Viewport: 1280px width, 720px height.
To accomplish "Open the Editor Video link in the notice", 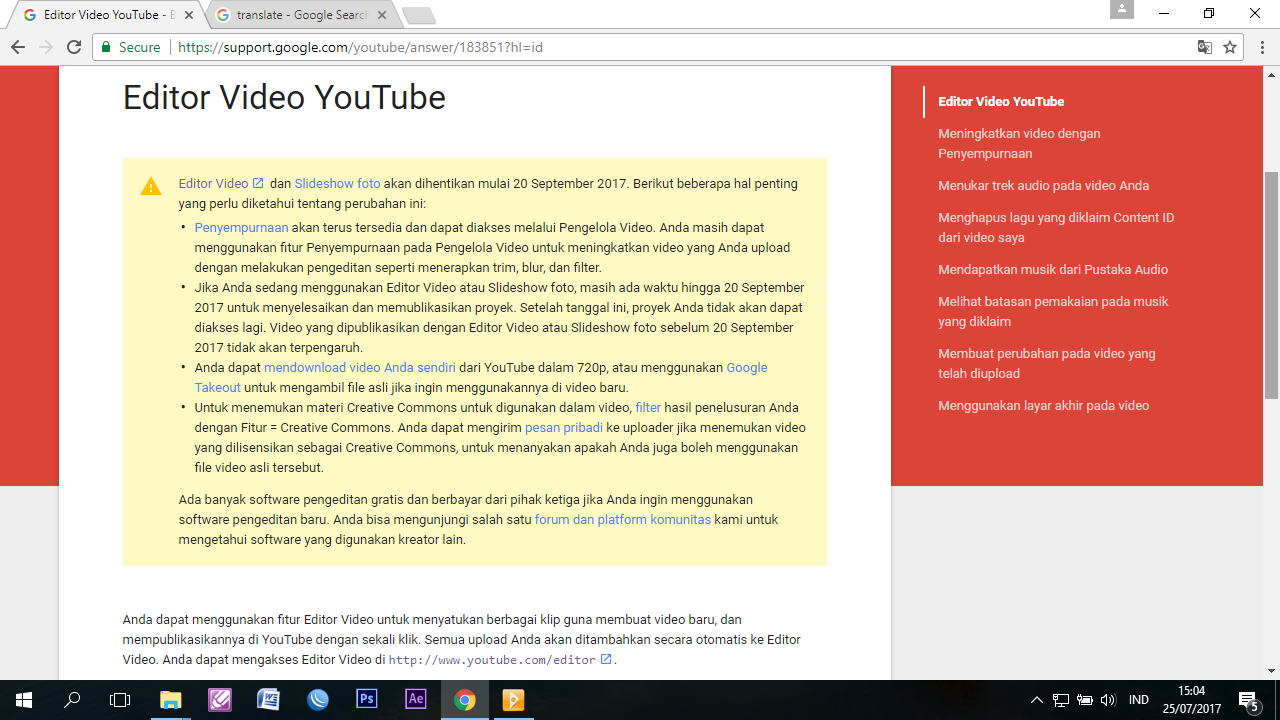I will coord(221,184).
